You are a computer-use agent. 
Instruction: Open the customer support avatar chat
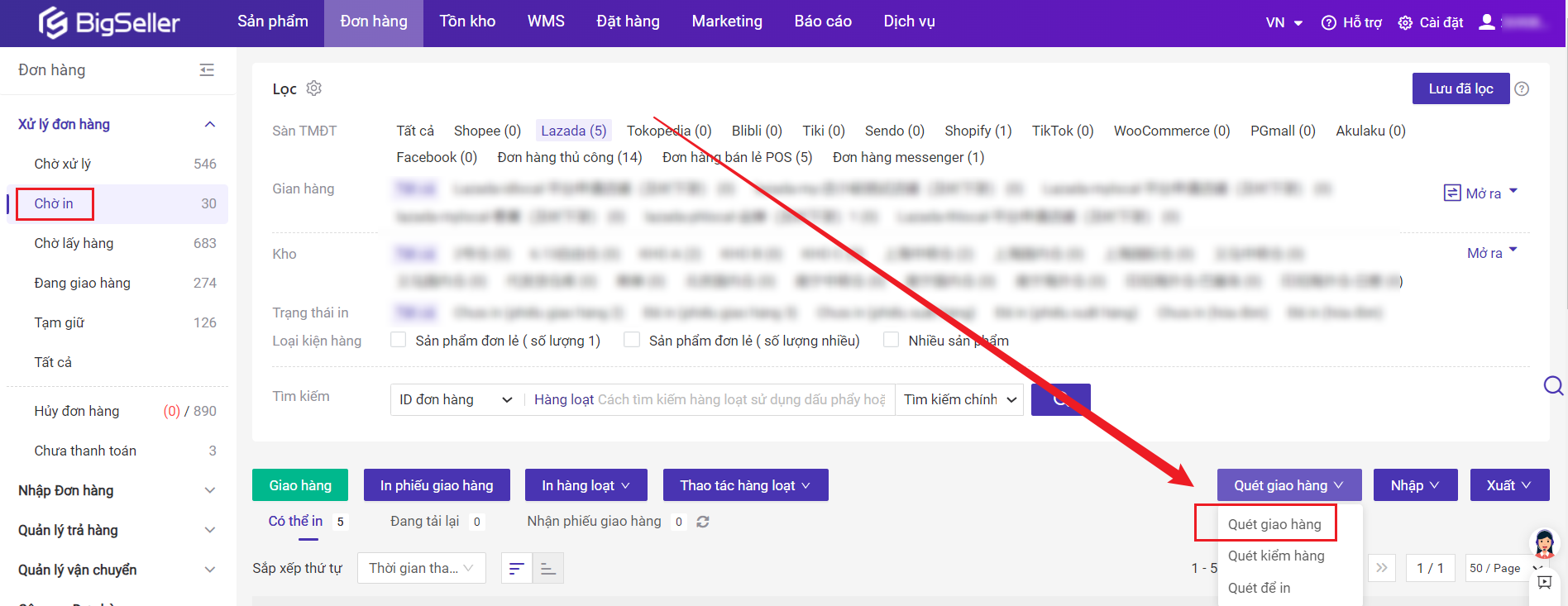click(1544, 544)
